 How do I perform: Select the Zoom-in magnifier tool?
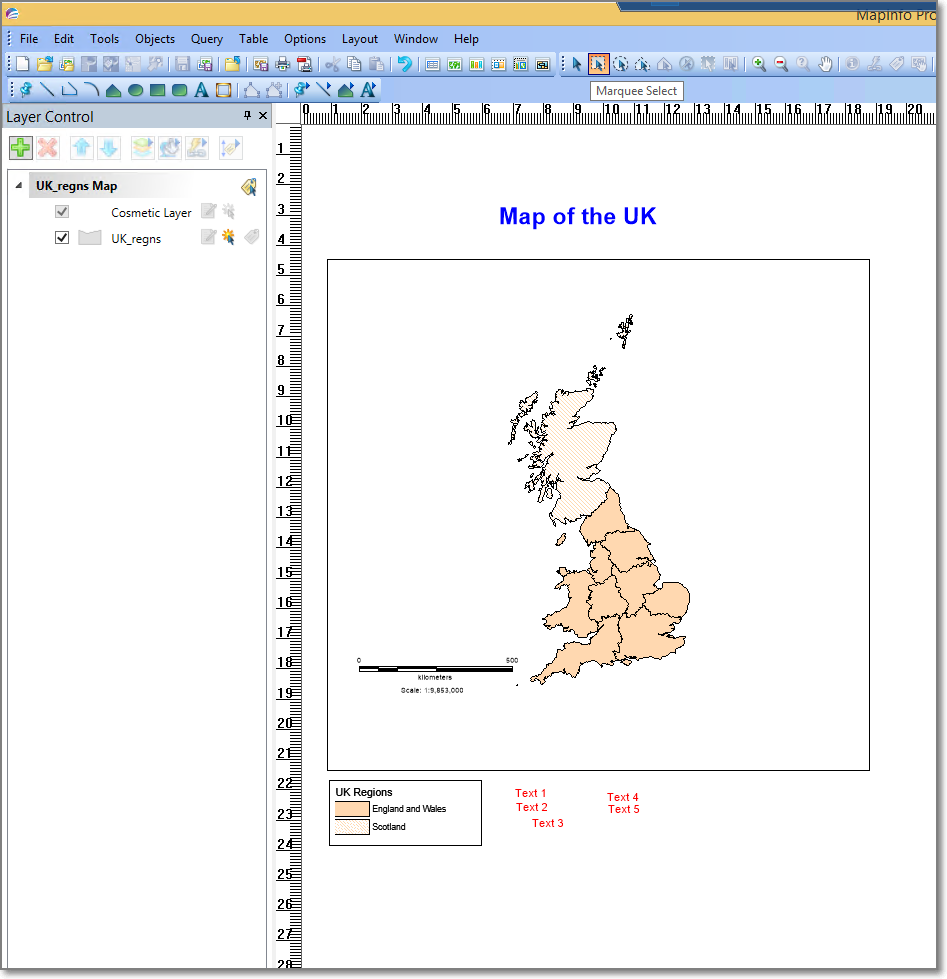(758, 64)
